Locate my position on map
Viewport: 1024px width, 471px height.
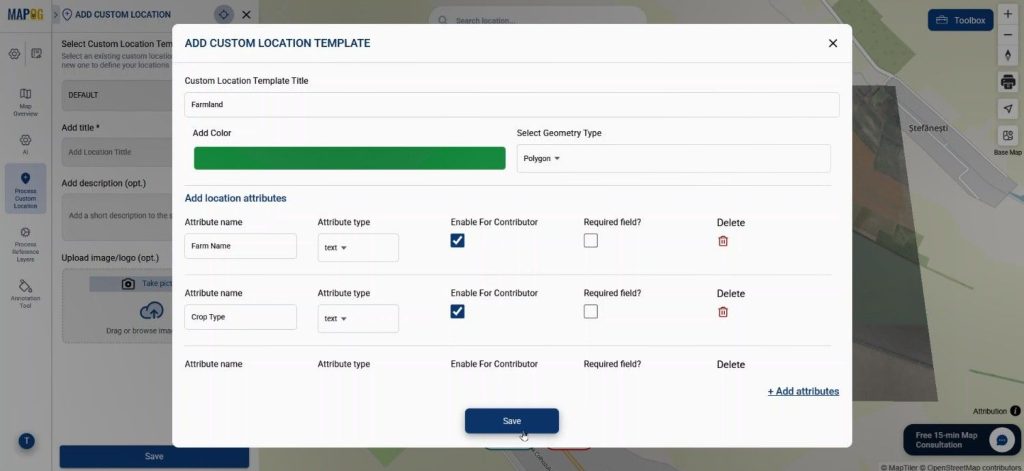(x=1008, y=108)
